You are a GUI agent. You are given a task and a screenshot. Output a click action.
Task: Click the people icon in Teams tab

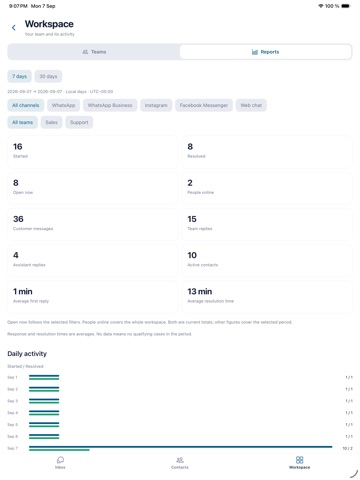coord(85,52)
